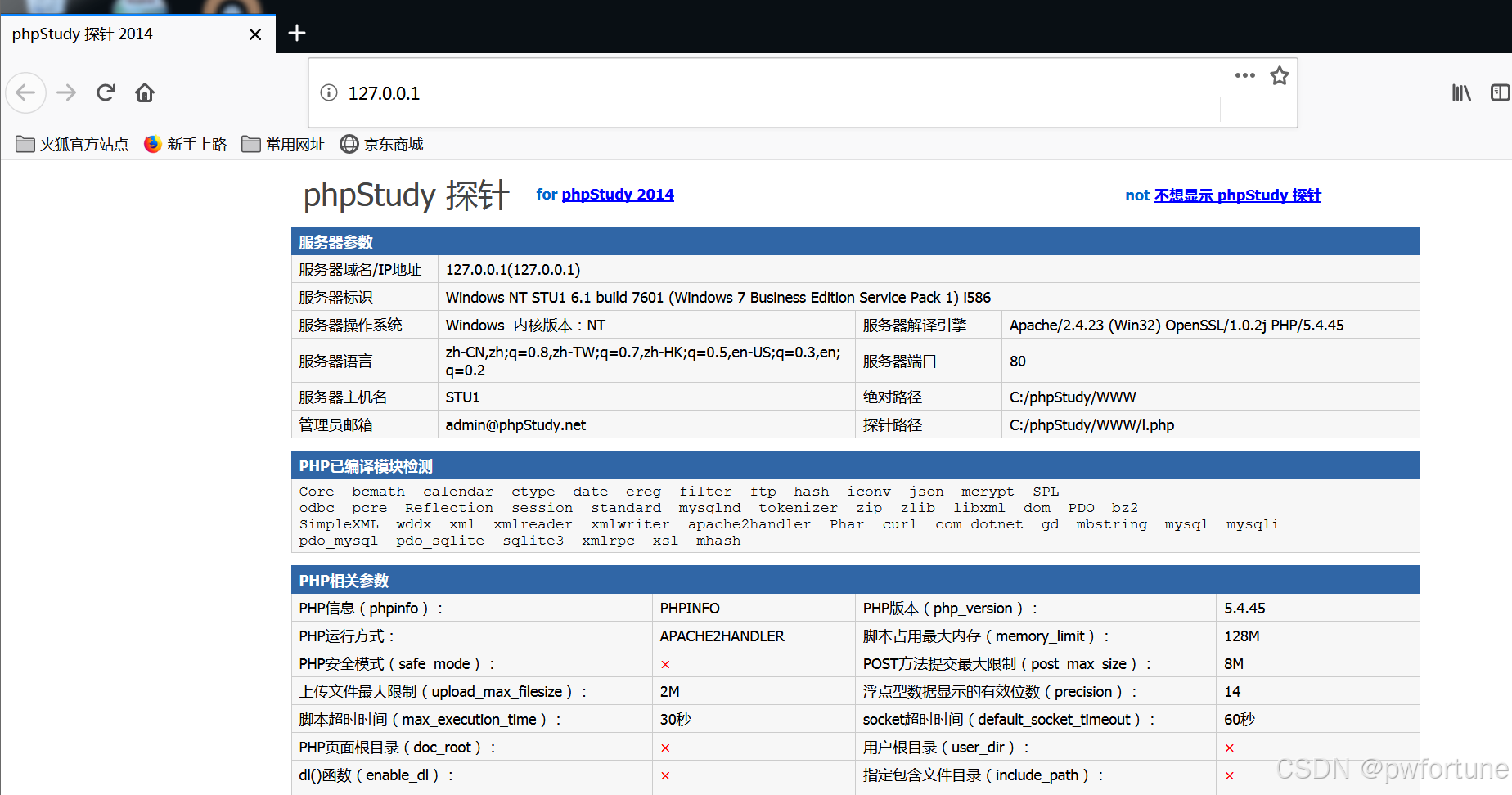
Task: Select the zh-CN server language value
Action: (x=643, y=362)
